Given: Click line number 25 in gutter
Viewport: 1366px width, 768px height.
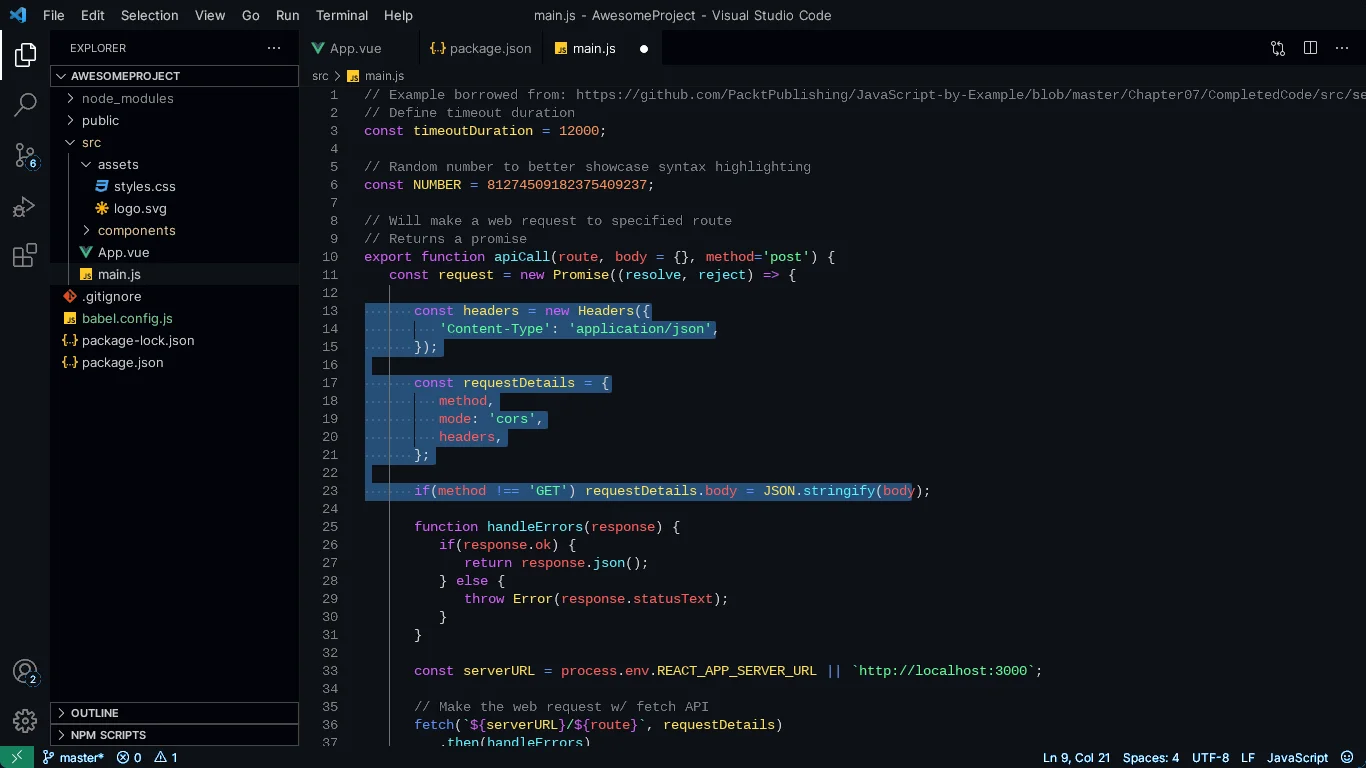Looking at the screenshot, I should click(330, 527).
